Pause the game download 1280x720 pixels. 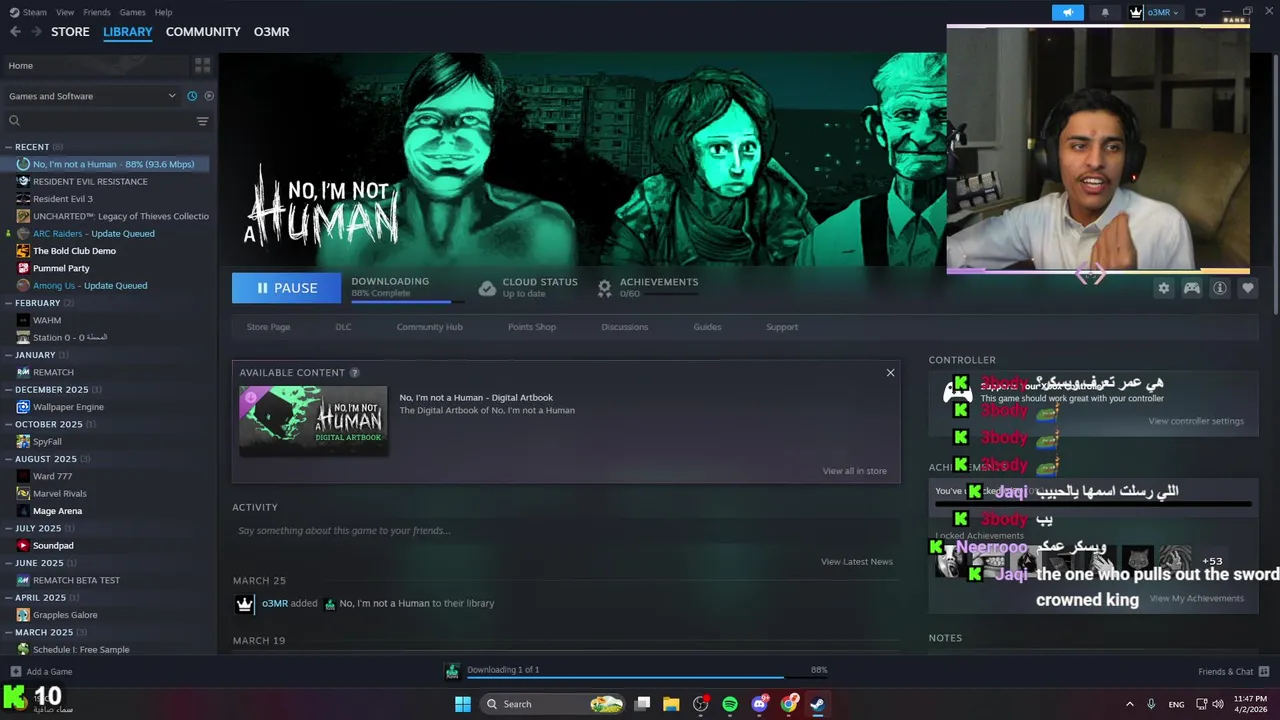(287, 288)
